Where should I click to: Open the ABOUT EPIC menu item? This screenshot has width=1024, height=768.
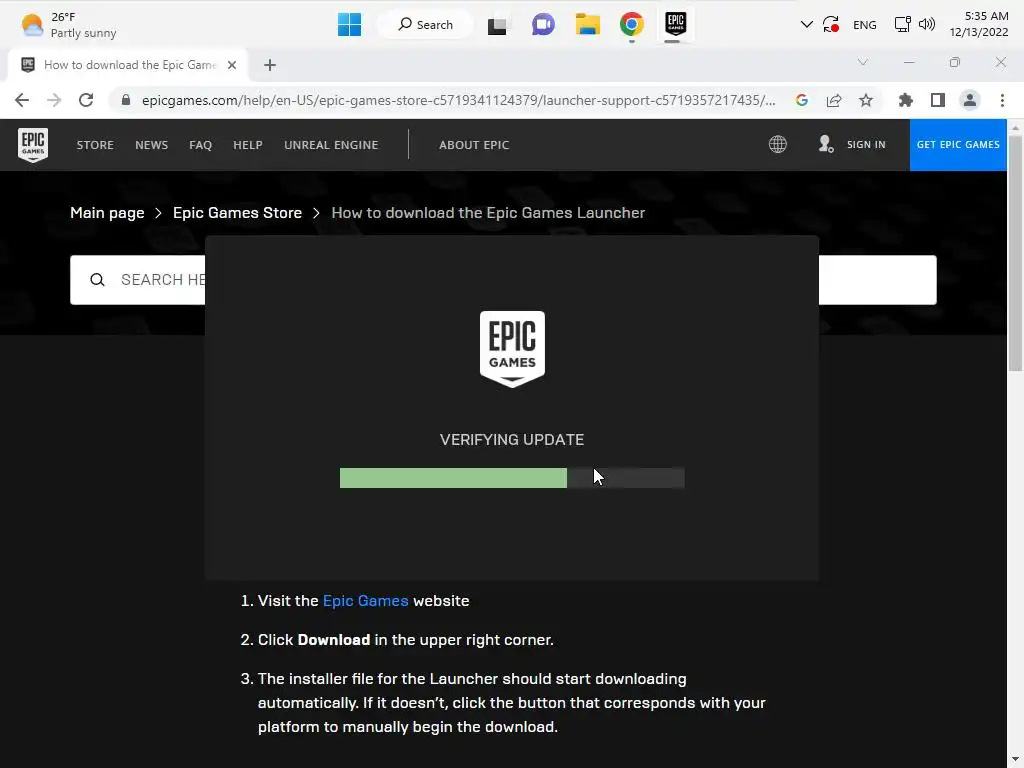point(473,145)
